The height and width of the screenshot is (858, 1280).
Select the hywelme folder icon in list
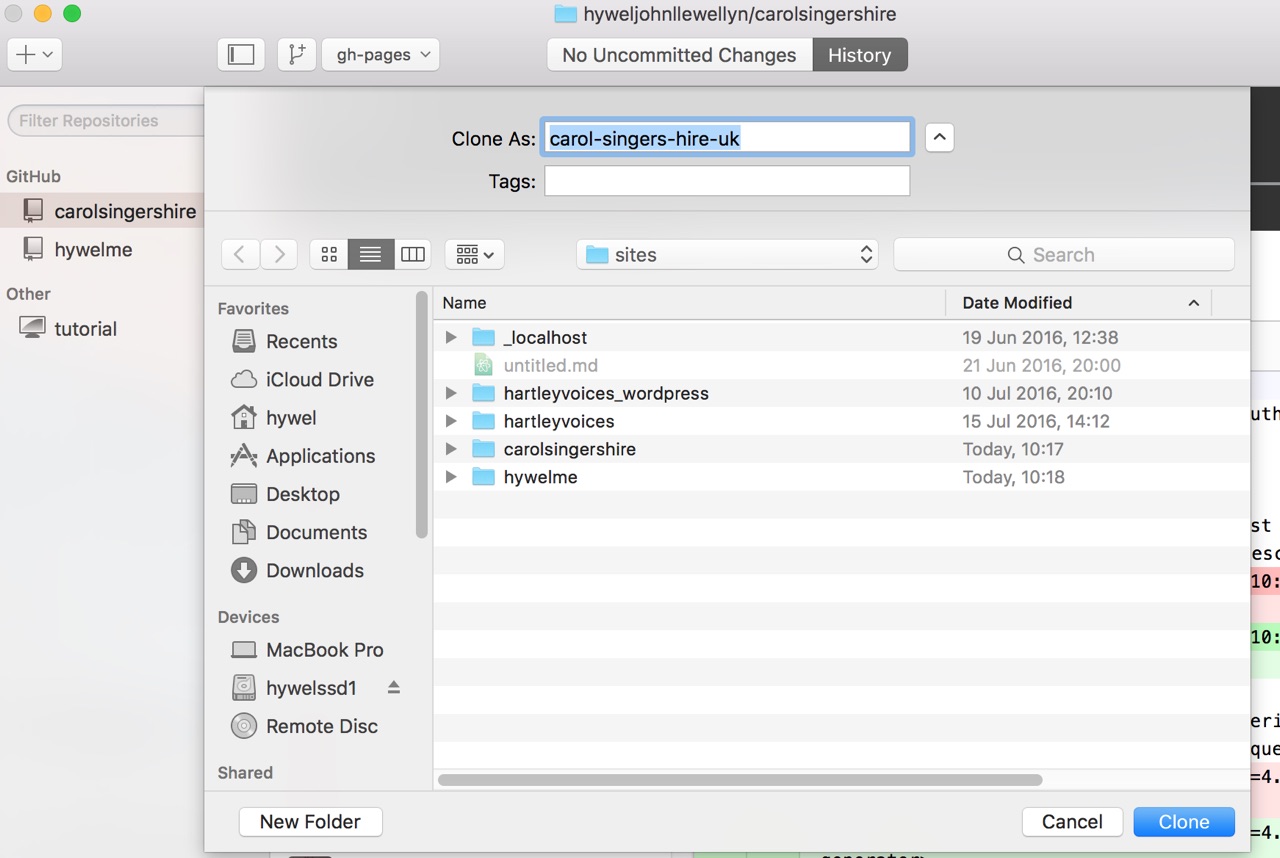[483, 477]
